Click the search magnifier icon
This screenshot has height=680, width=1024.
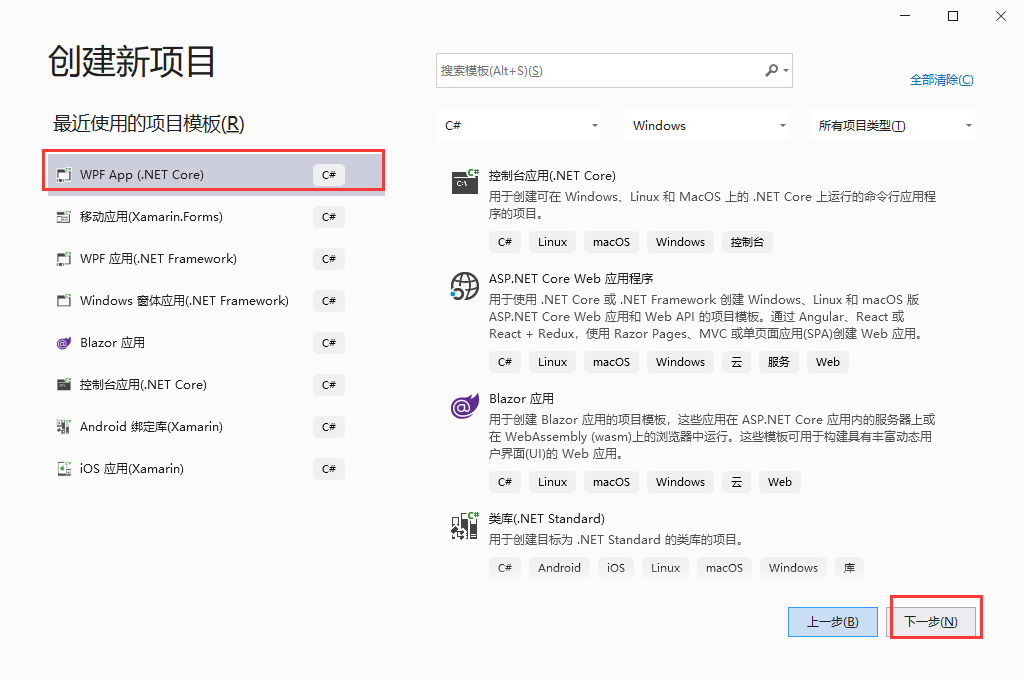click(773, 70)
